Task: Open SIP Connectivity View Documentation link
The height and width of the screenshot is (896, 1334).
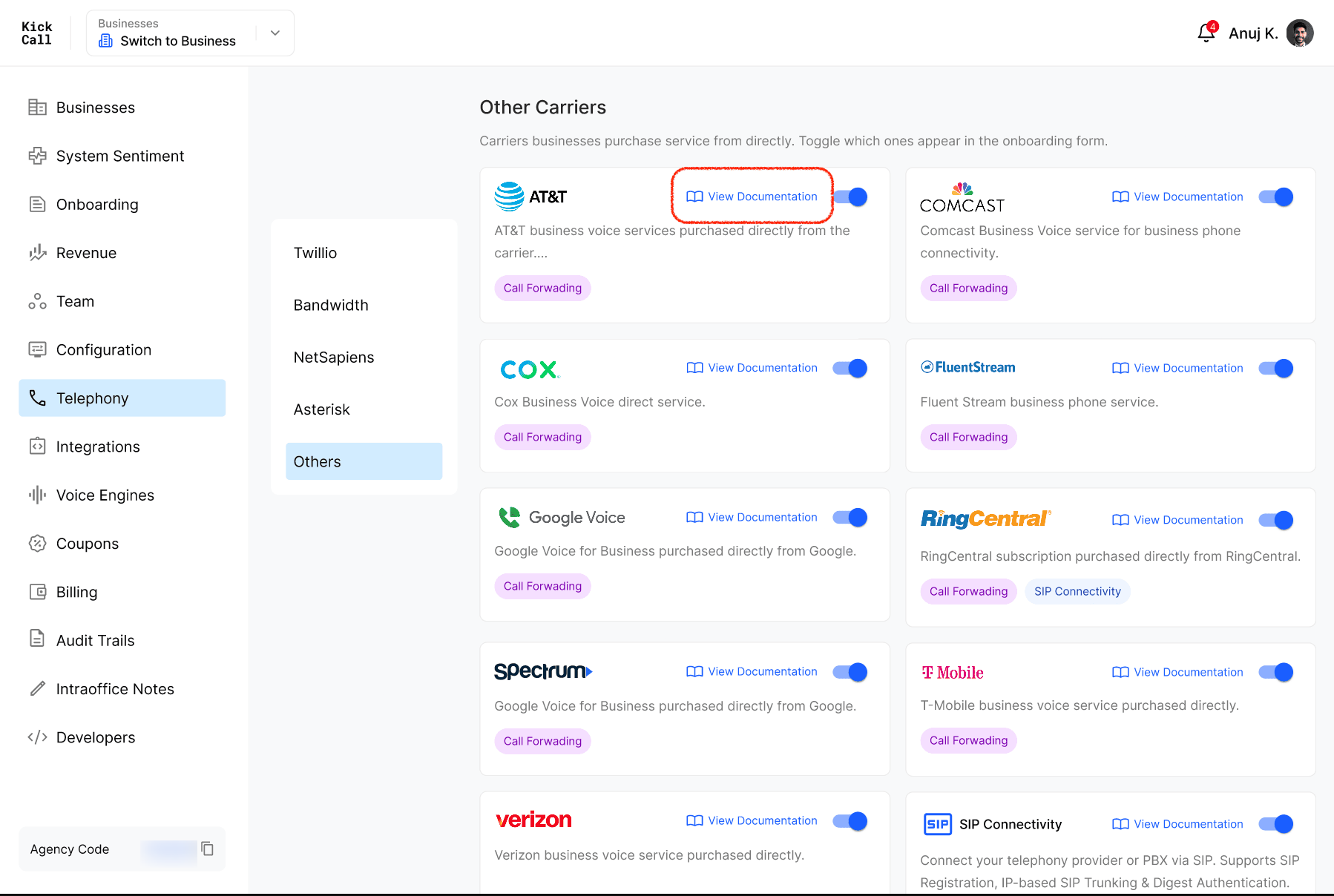Action: click(1178, 824)
